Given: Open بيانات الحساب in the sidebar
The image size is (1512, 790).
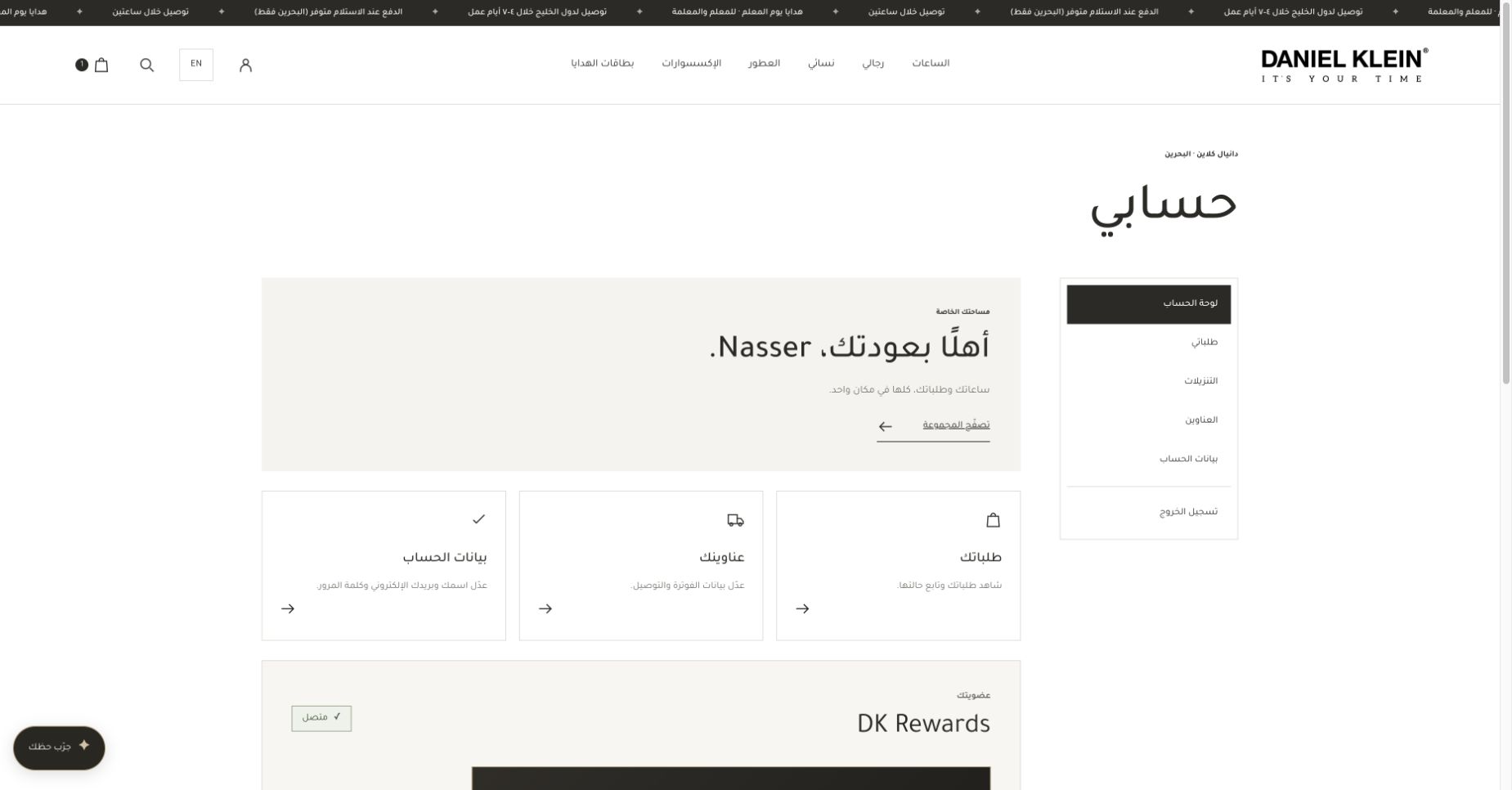Looking at the screenshot, I should [1148, 459].
